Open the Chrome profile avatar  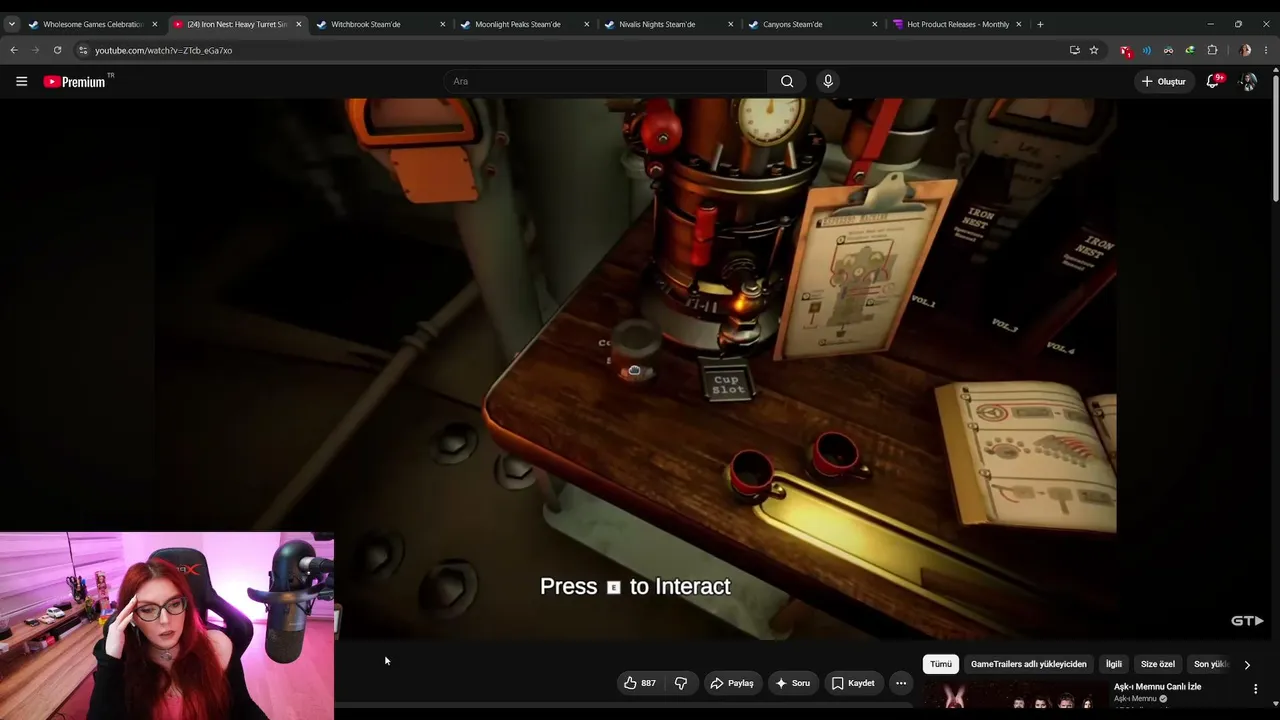coord(1245,50)
